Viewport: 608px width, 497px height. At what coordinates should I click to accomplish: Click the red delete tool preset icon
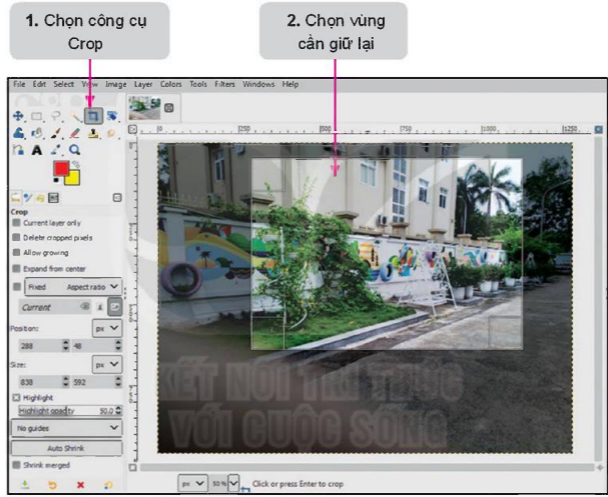coord(80,485)
